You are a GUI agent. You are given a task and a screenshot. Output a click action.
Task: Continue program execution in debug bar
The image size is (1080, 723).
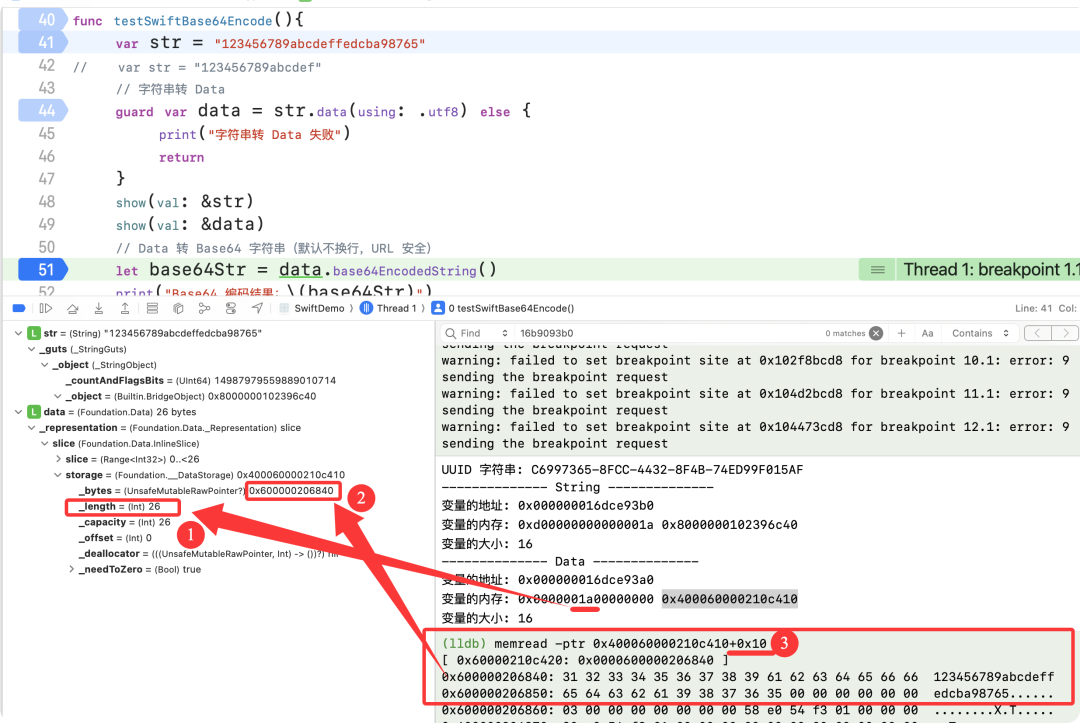[x=45, y=308]
